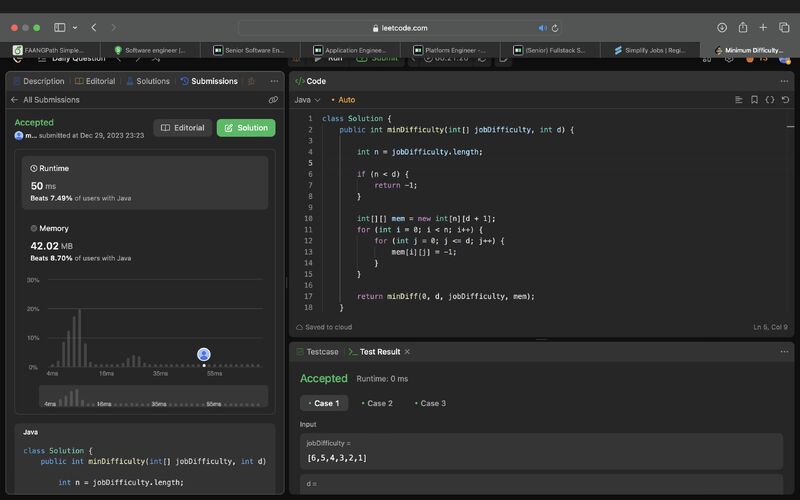This screenshot has height=500, width=800.
Task: Select Case 1 test tab
Action: click(x=324, y=403)
